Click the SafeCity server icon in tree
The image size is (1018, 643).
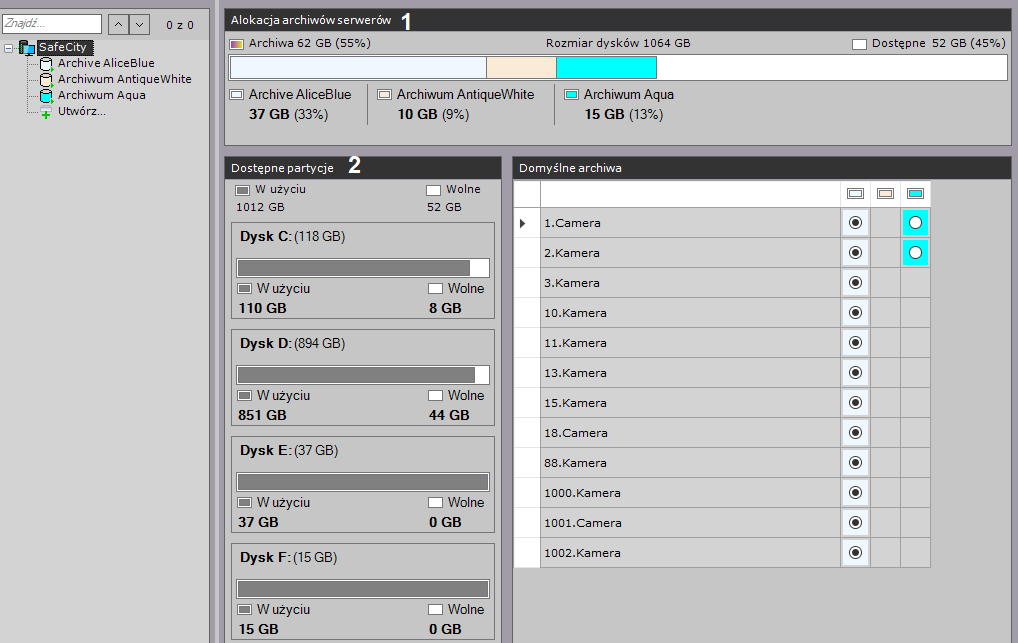tap(27, 48)
